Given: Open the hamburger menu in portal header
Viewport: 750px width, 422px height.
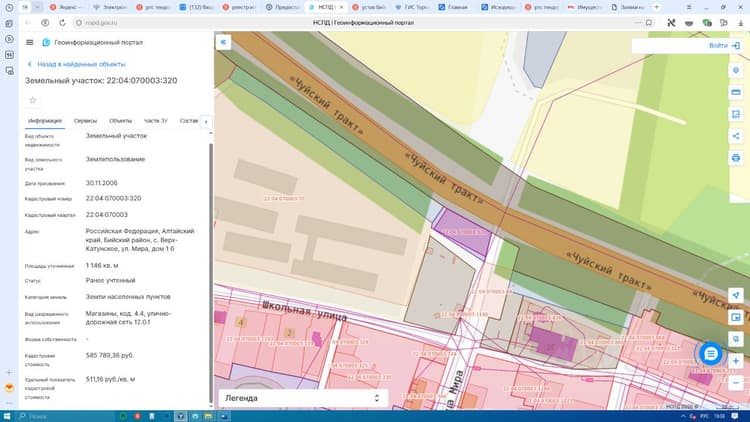Looking at the screenshot, I should coord(30,43).
